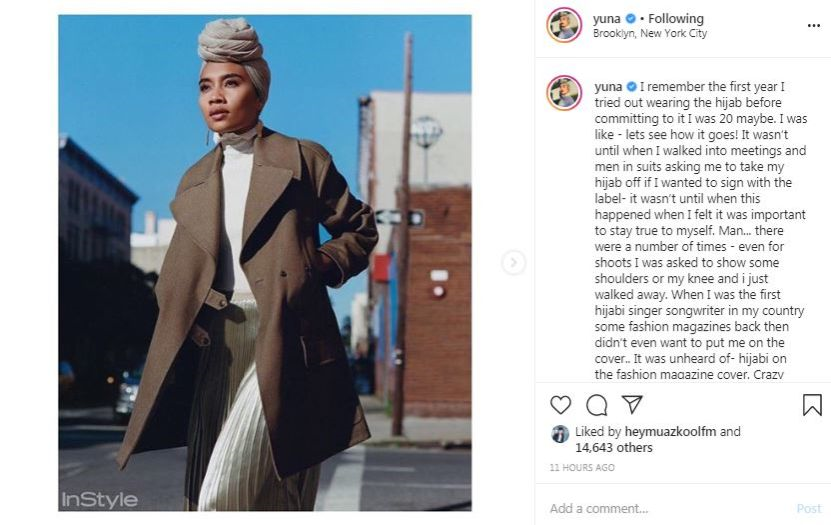Open the three-dots more options menu
Screen dimensions: 831x525
(814, 26)
